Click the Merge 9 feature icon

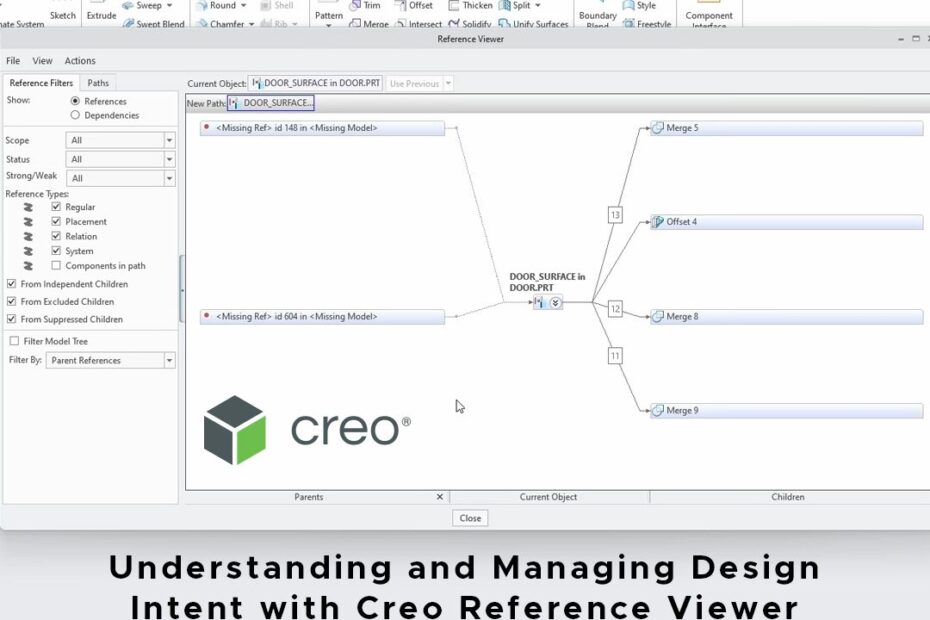657,410
